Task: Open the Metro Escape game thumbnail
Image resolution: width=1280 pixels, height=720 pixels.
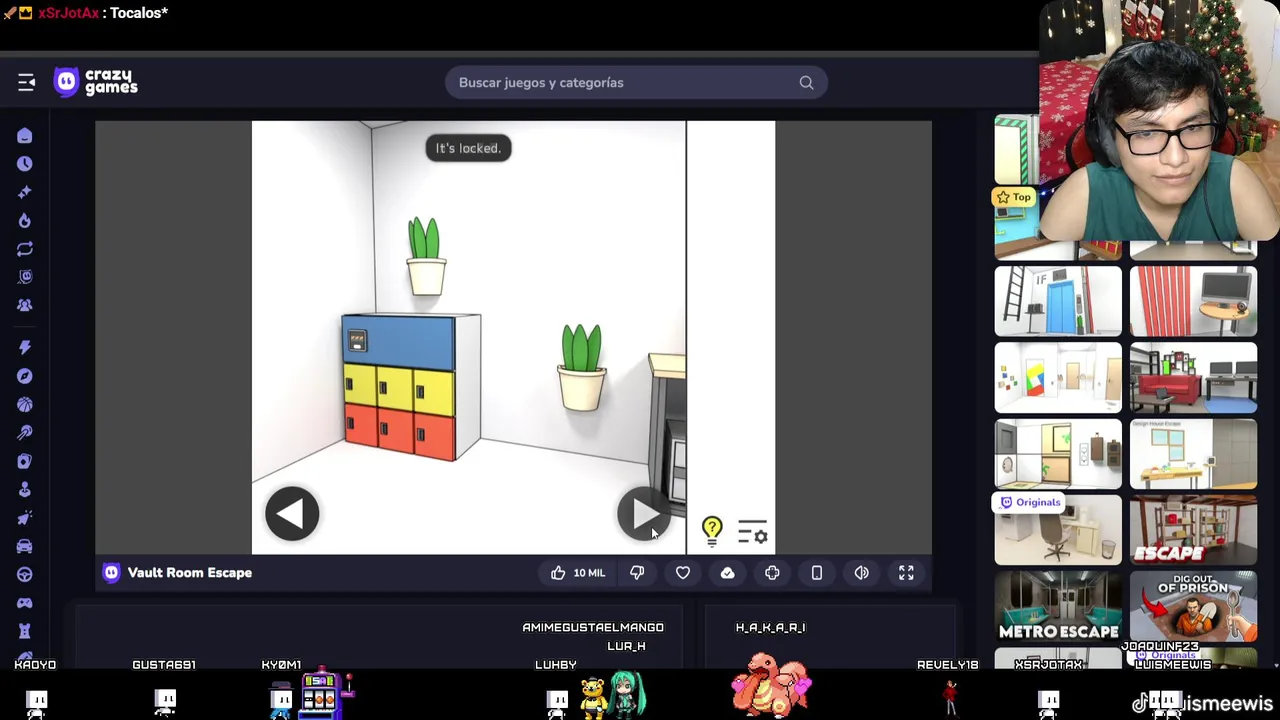Action: pos(1058,605)
